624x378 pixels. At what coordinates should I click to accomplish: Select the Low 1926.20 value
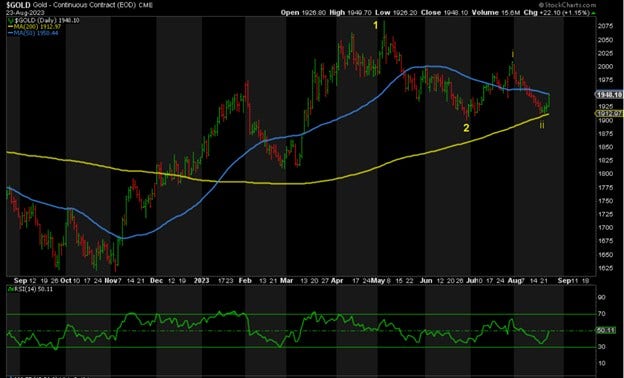(396, 13)
